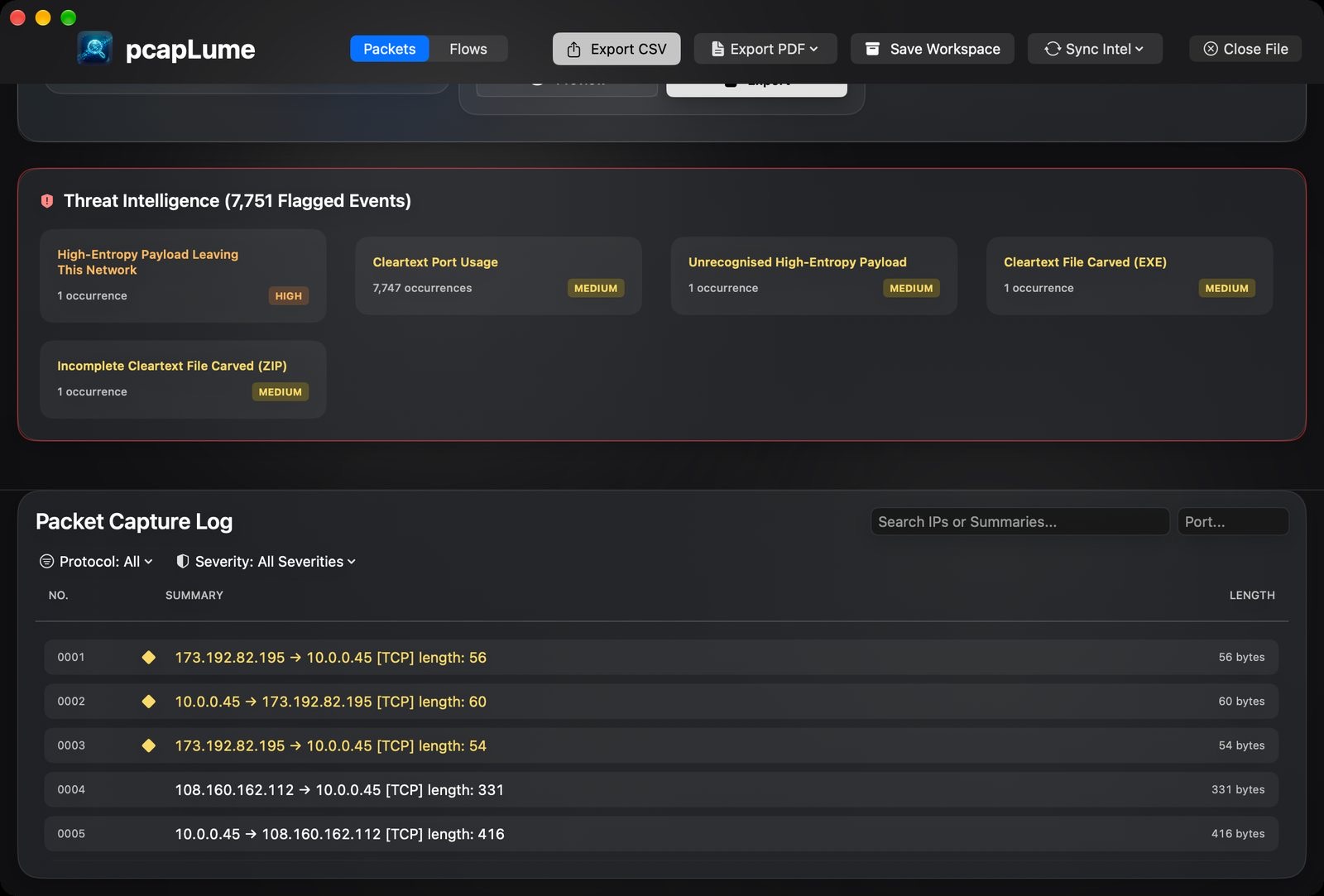Click the yellow diamond marker on packet 0001
This screenshot has height=896, width=1324.
click(149, 657)
